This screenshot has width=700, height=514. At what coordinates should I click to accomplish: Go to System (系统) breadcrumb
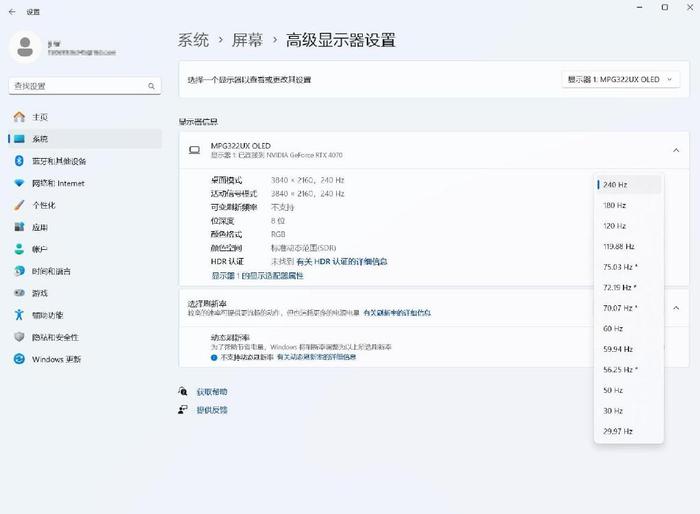click(193, 40)
